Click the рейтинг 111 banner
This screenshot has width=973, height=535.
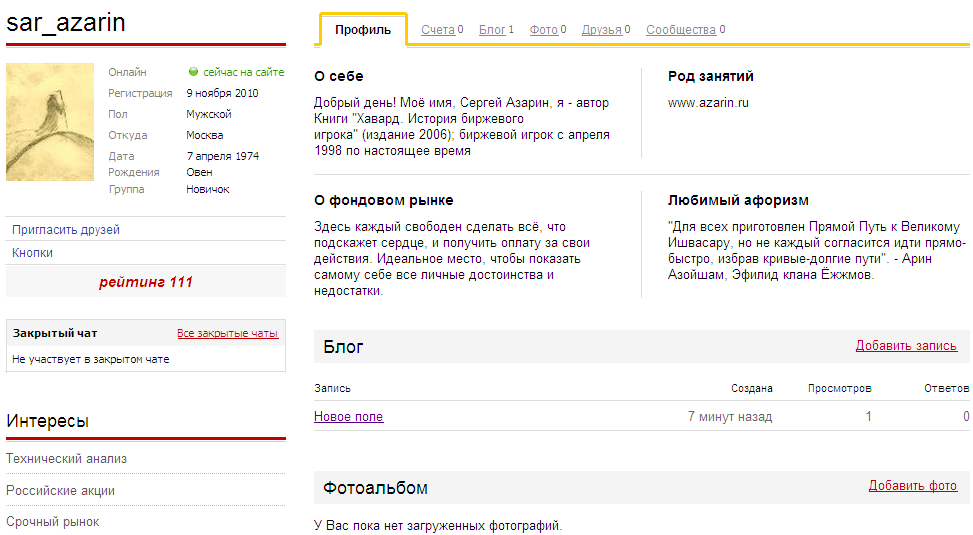click(146, 282)
